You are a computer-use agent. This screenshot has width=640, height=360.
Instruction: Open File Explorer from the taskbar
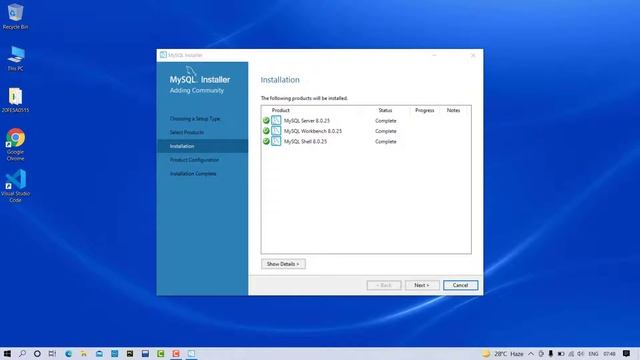pyautogui.click(x=84, y=353)
